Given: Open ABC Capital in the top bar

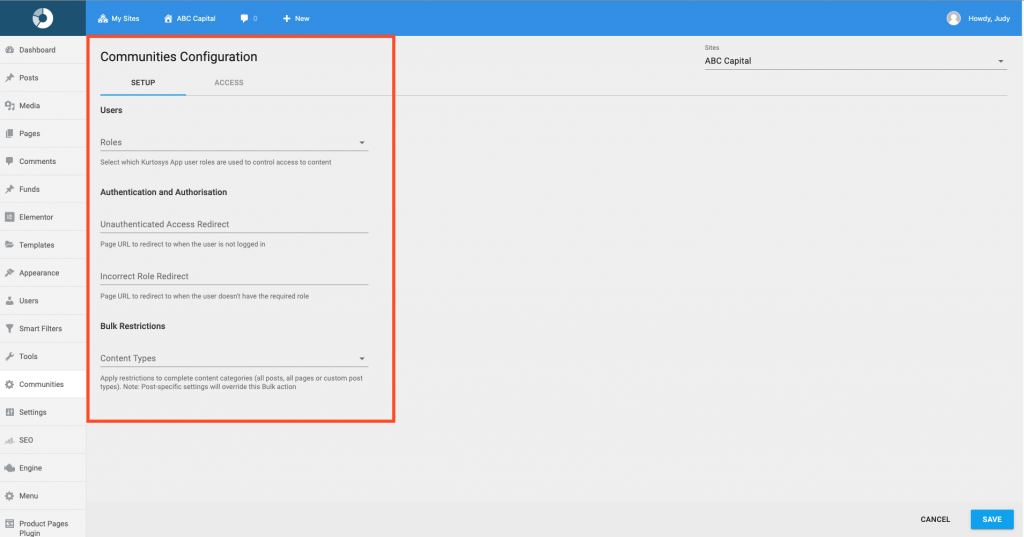Looking at the screenshot, I should click(189, 18).
